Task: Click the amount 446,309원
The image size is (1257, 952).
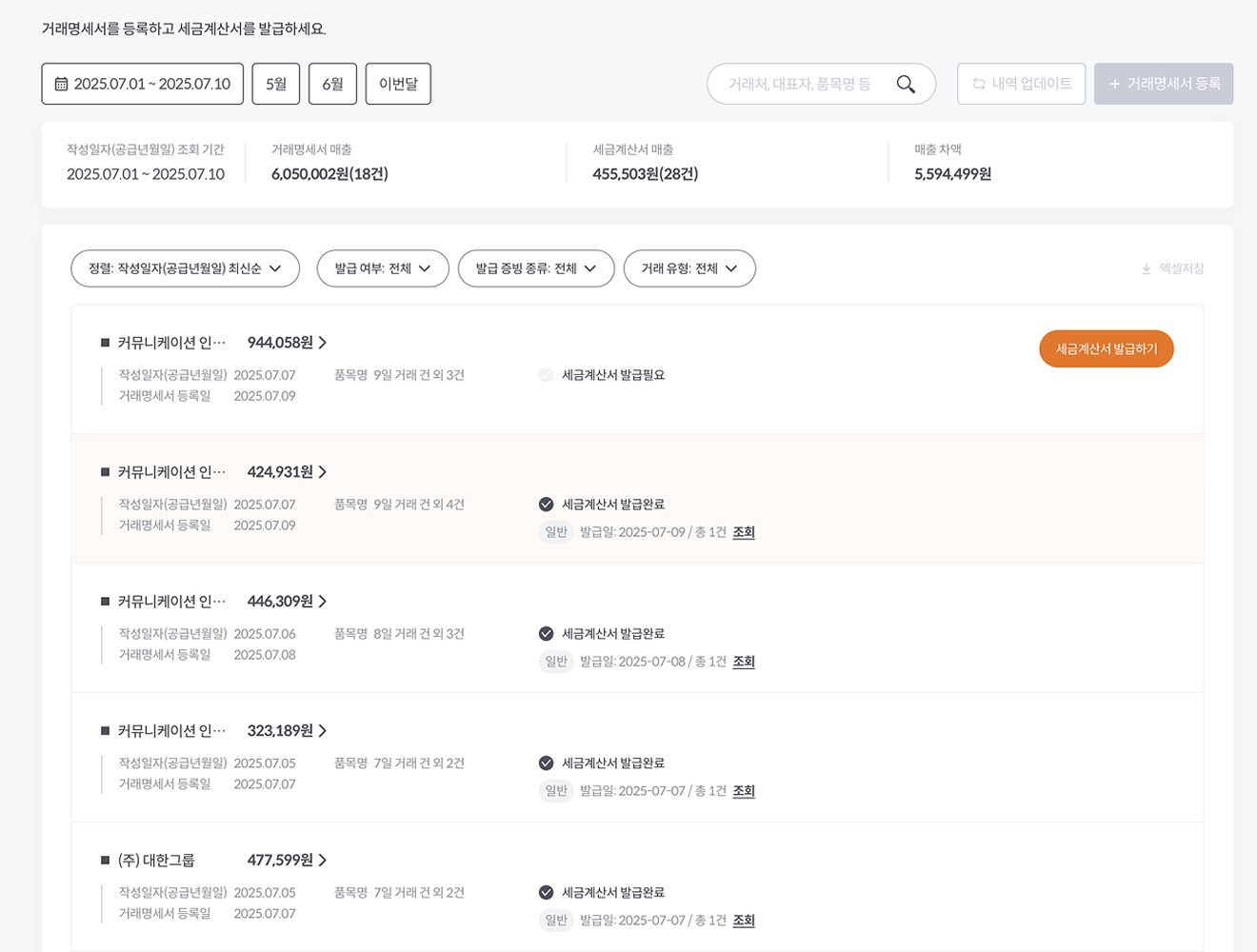Action: tap(280, 602)
